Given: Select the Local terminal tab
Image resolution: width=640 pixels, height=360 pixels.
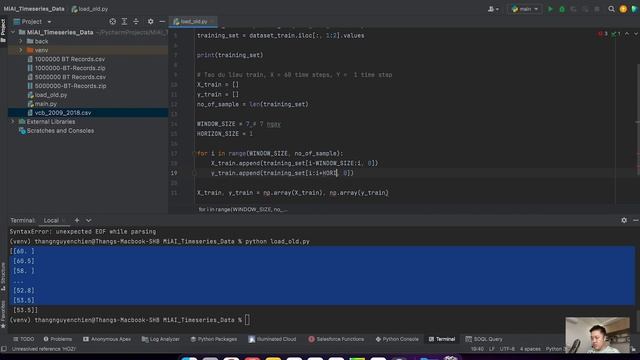Looking at the screenshot, I should [51, 220].
